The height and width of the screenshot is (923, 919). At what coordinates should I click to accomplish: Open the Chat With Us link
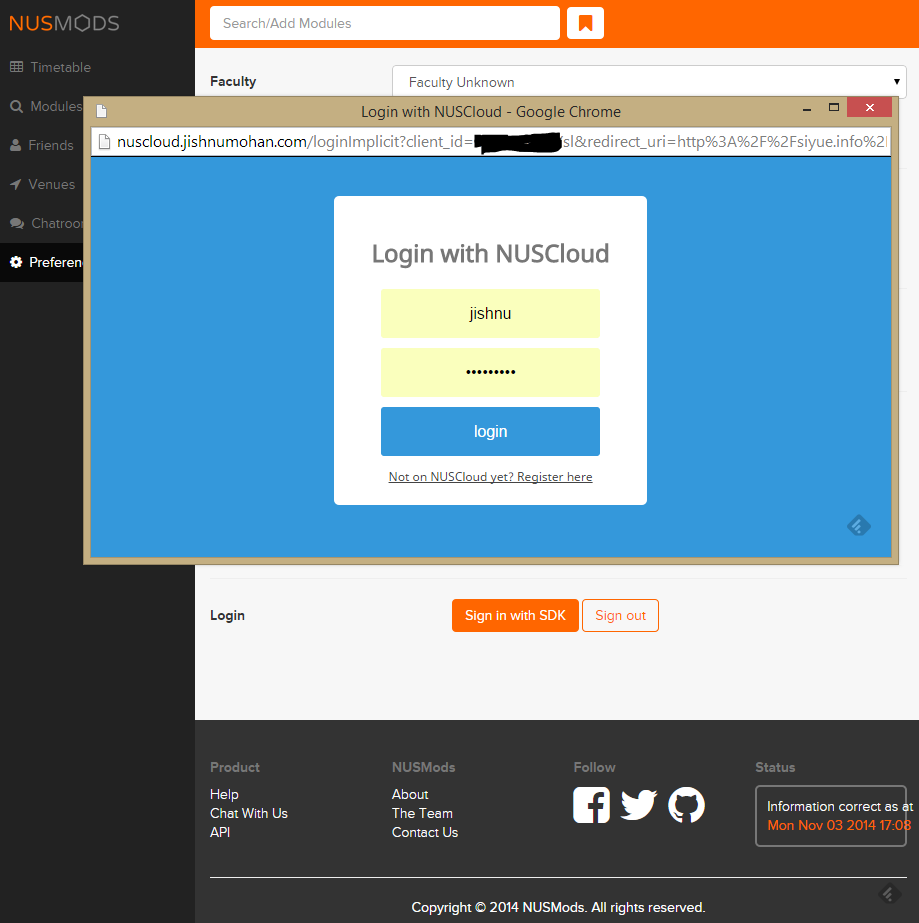coord(249,813)
